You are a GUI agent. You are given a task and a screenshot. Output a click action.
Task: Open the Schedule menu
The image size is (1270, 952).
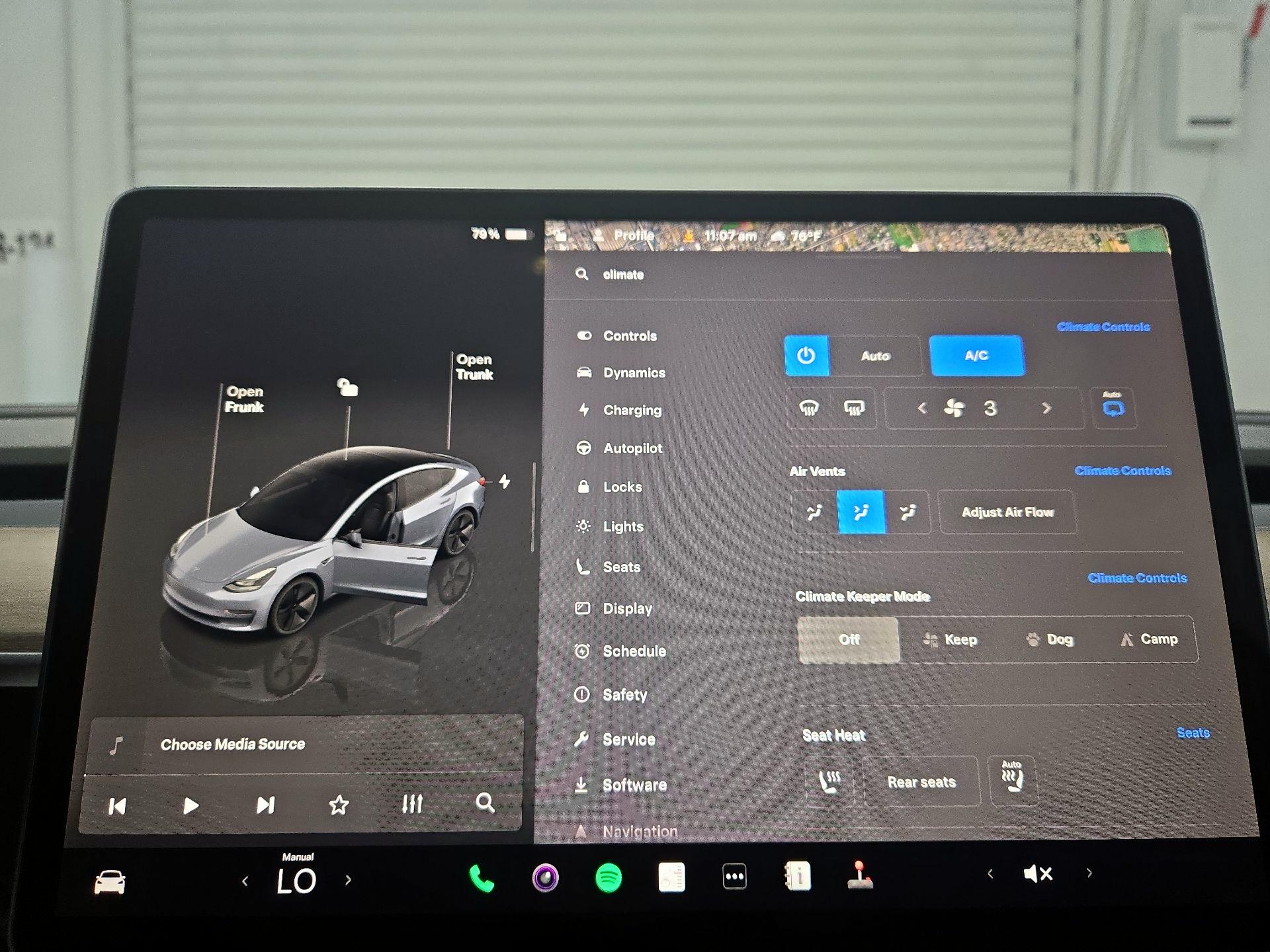620,651
